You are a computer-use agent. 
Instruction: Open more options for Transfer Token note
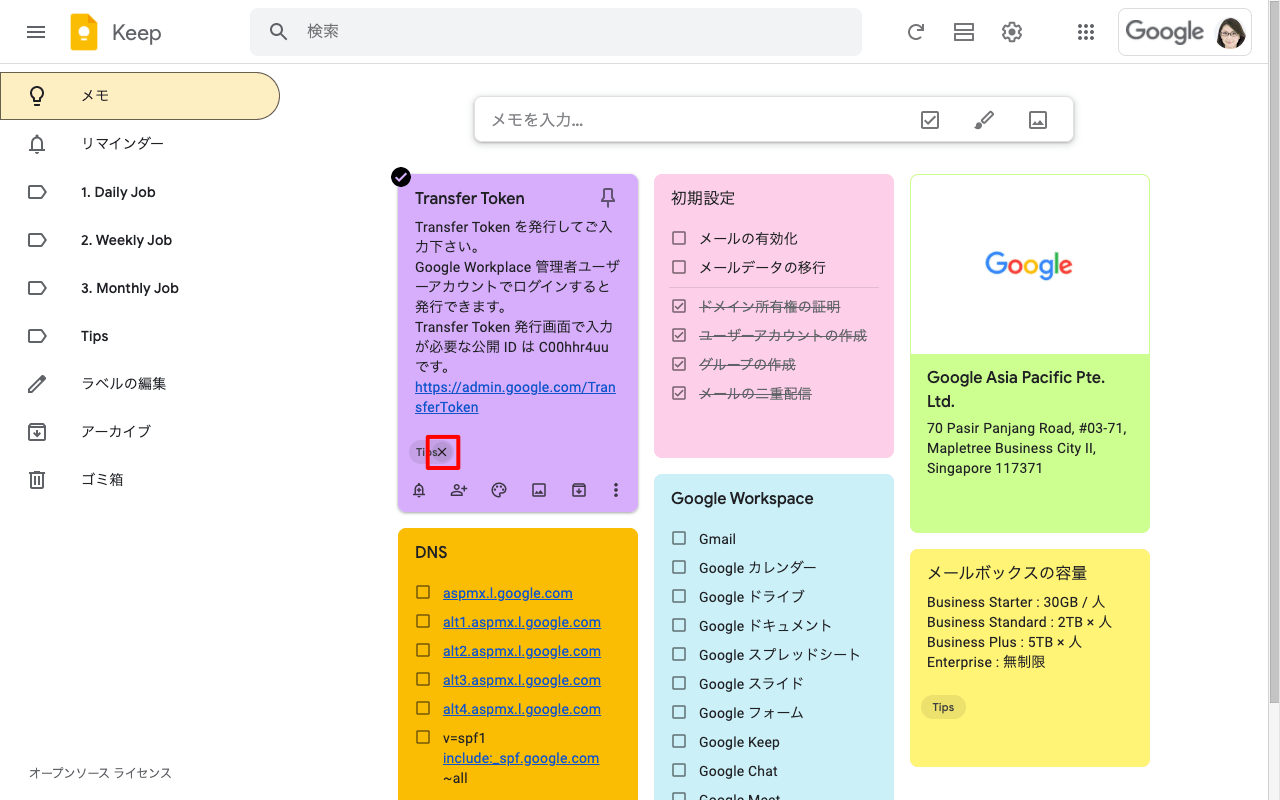click(616, 490)
